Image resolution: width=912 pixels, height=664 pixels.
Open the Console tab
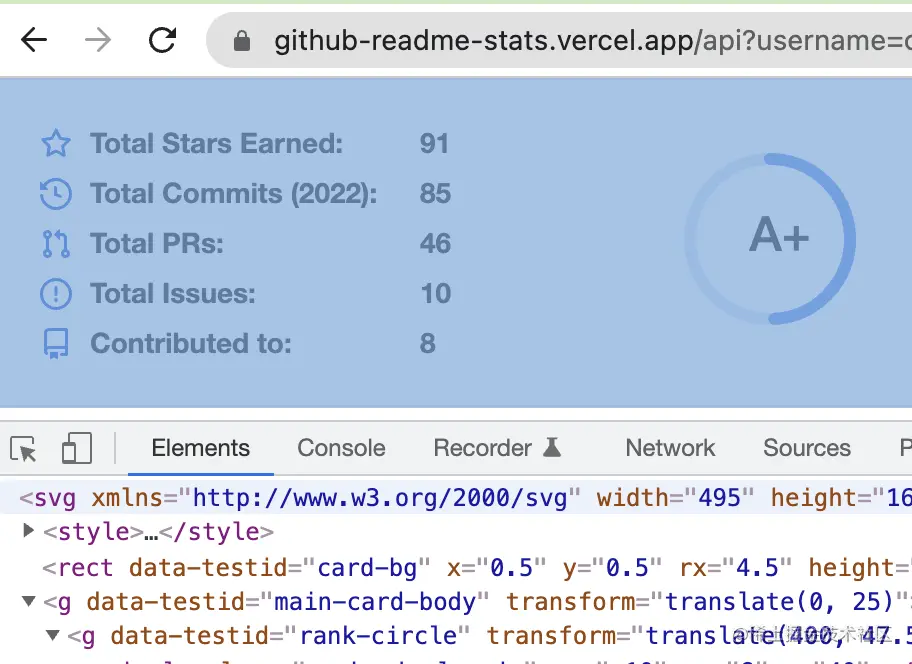pyautogui.click(x=341, y=448)
